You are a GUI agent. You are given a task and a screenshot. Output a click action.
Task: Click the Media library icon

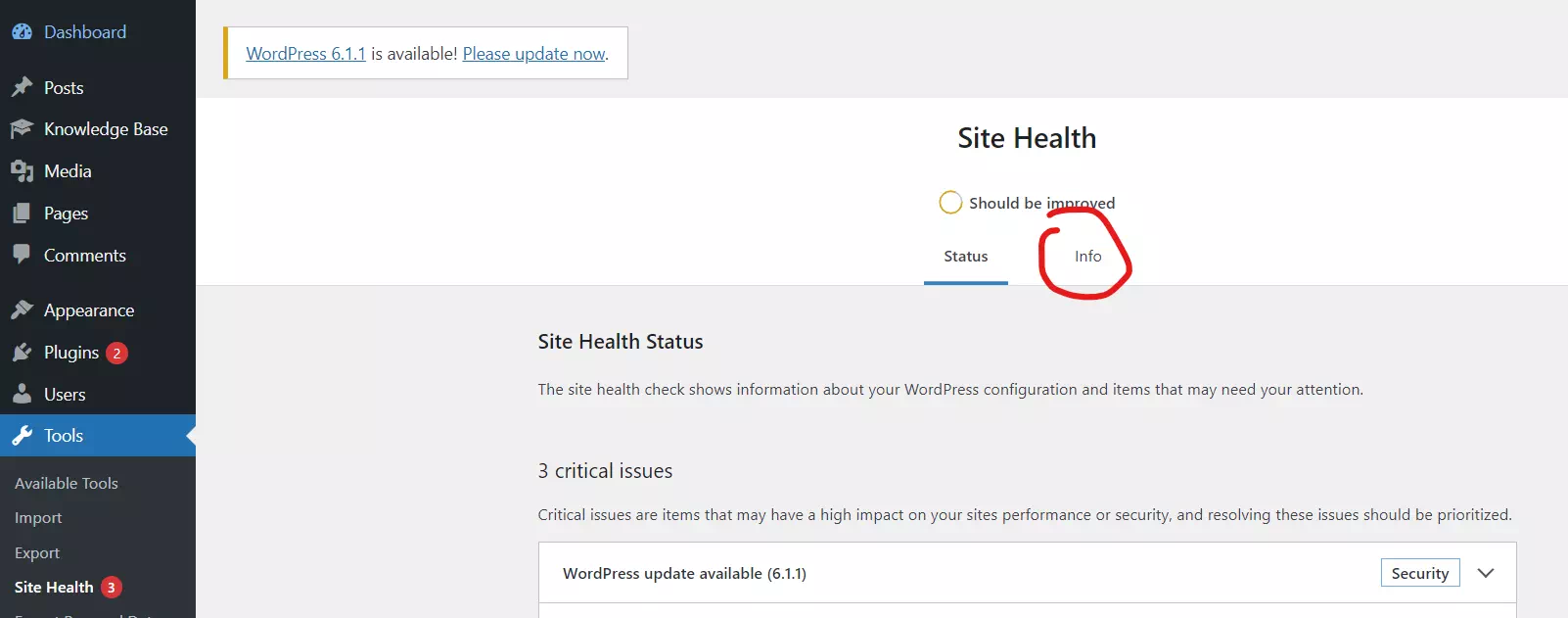coord(22,171)
